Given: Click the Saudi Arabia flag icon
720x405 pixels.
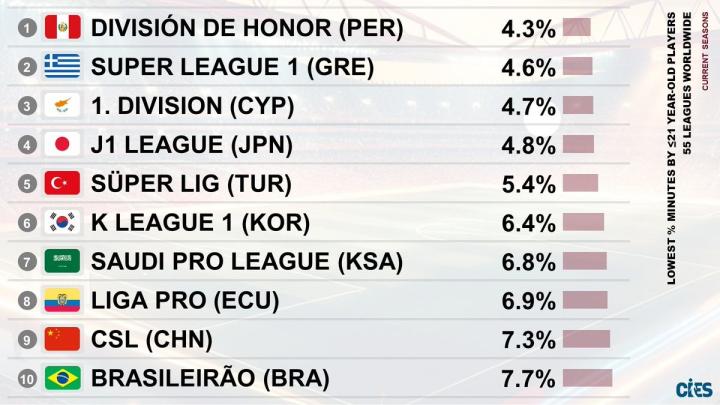Looking at the screenshot, I should 62,262.
